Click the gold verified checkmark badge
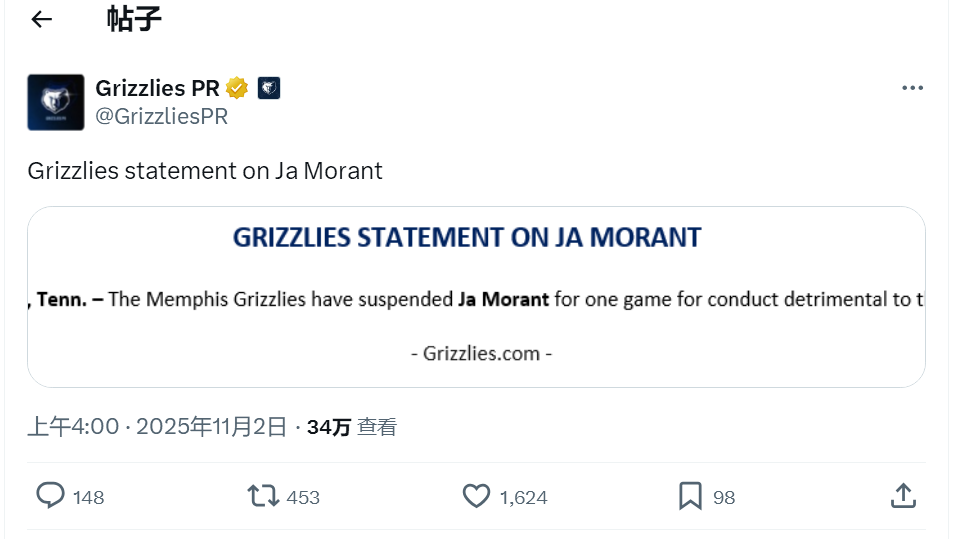The height and width of the screenshot is (539, 954). (x=237, y=88)
